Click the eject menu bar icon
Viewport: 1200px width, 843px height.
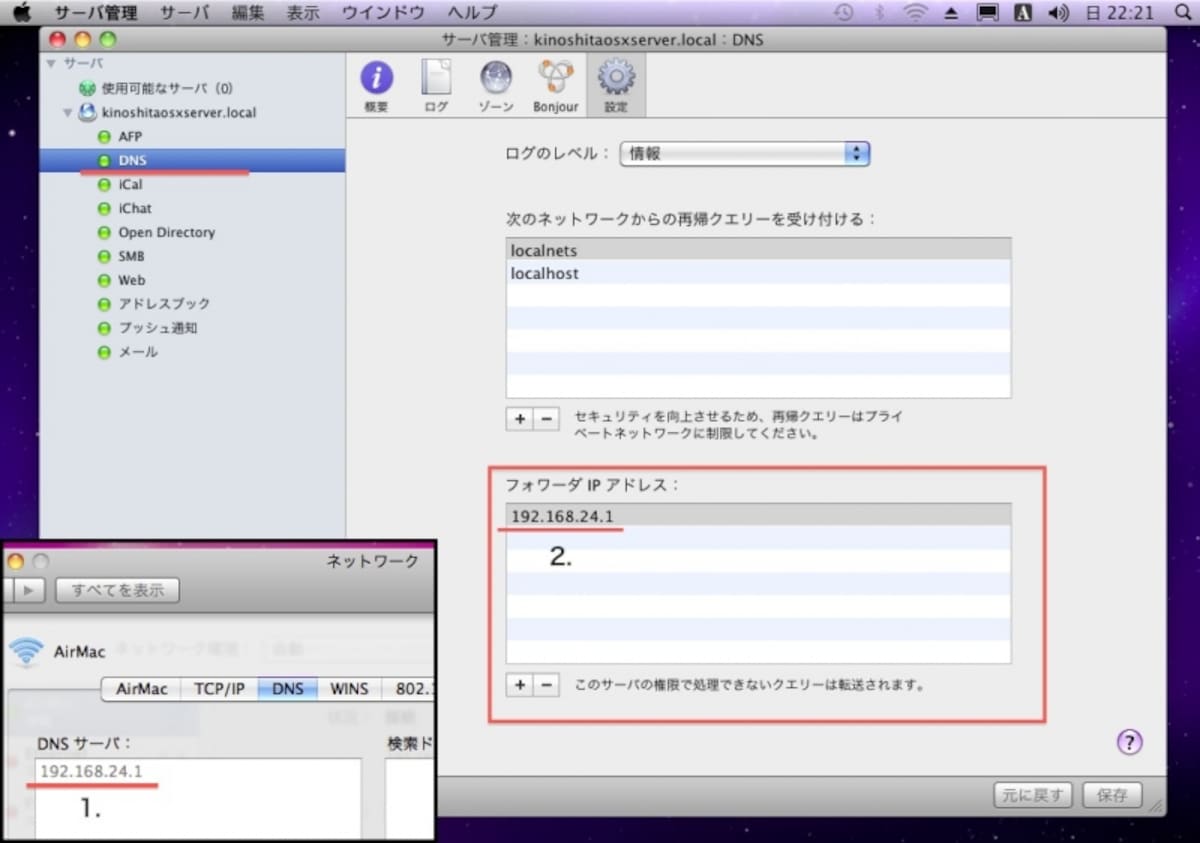point(952,13)
